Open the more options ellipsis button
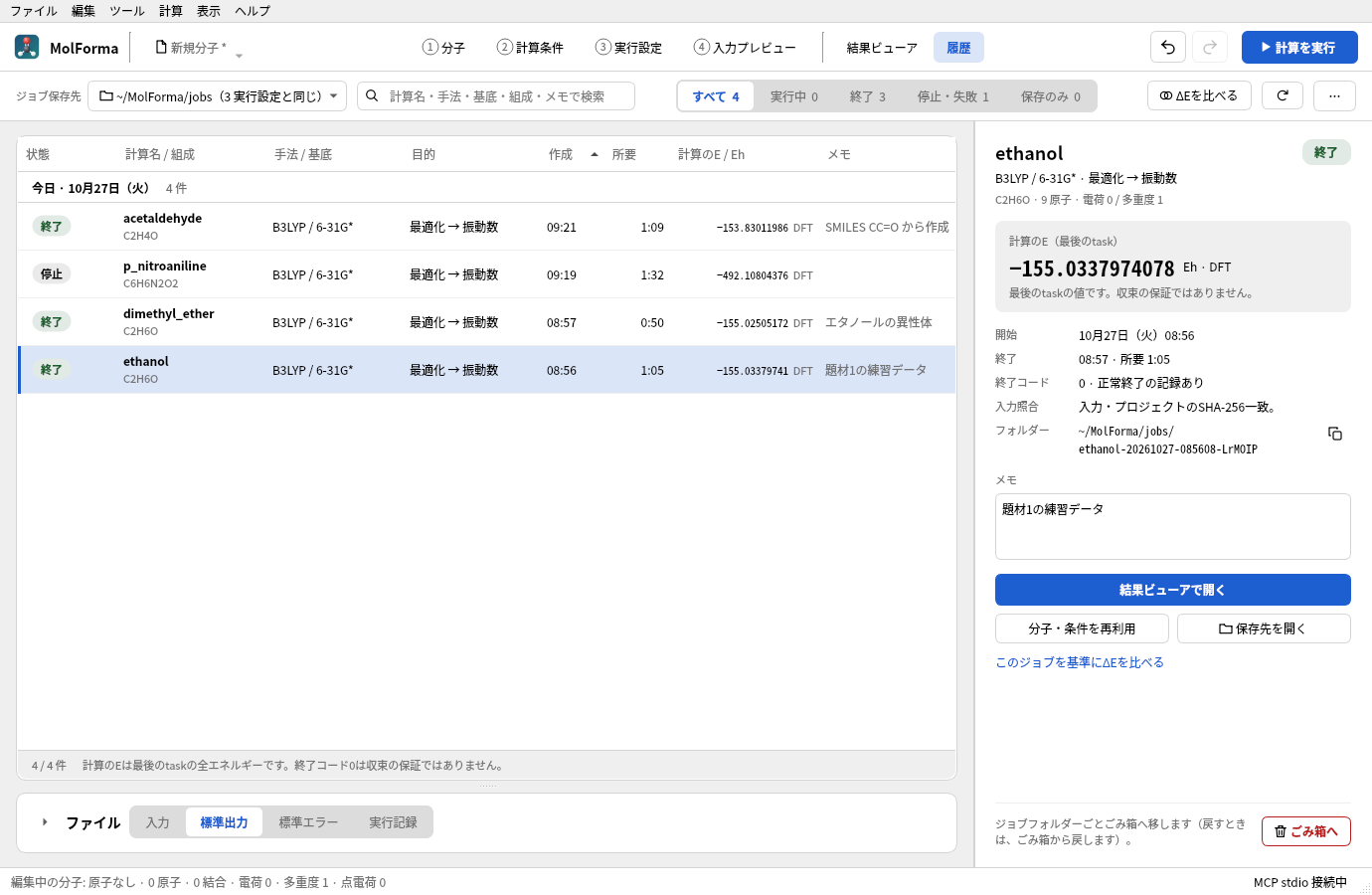 tap(1334, 95)
